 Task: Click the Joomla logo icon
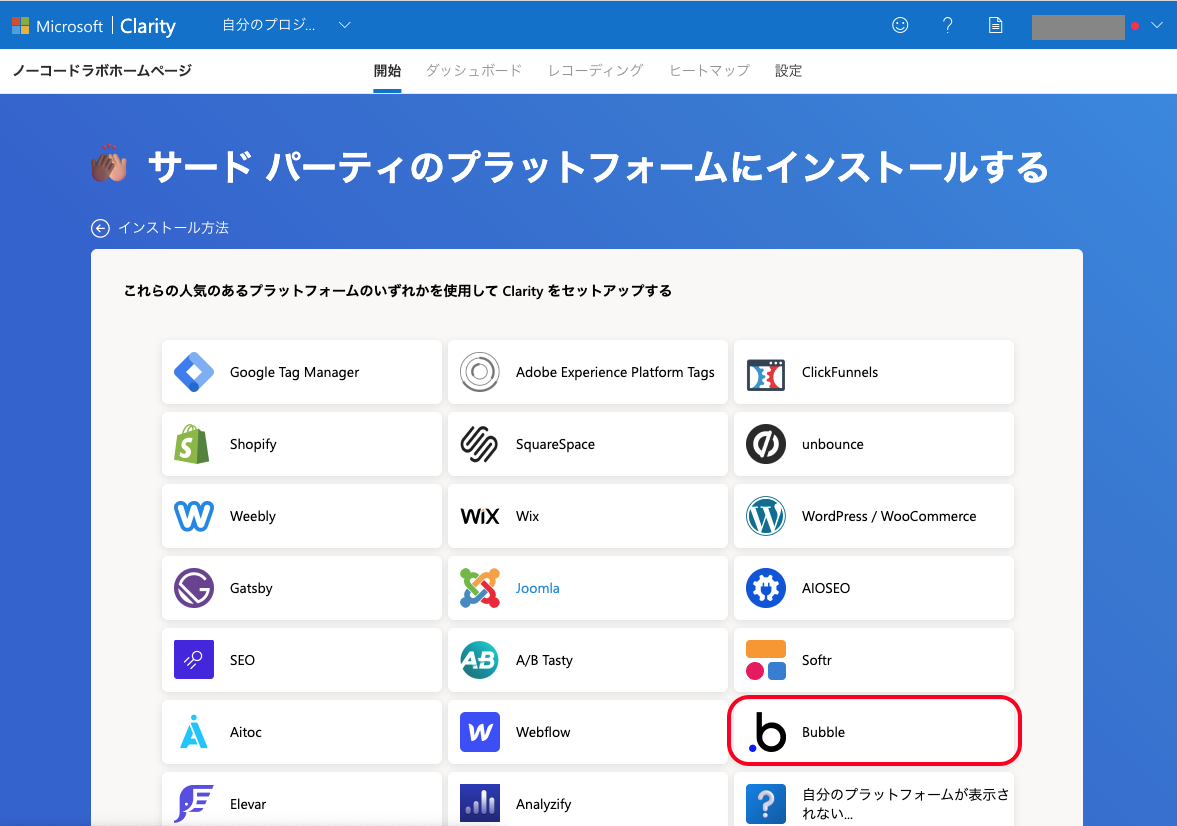(x=480, y=588)
